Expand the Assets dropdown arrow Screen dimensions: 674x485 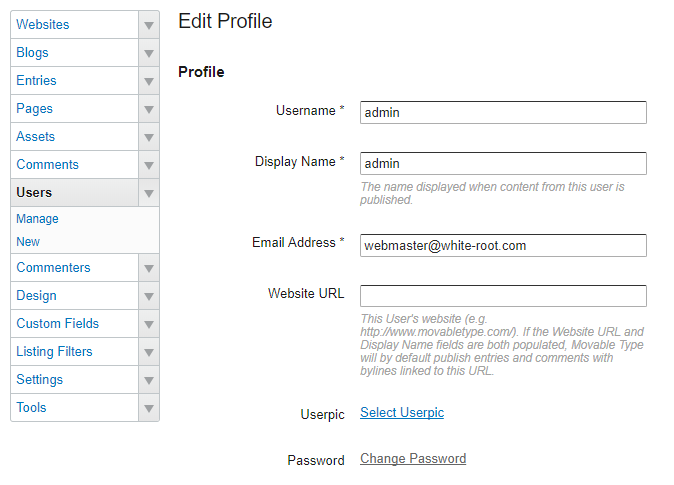[149, 137]
